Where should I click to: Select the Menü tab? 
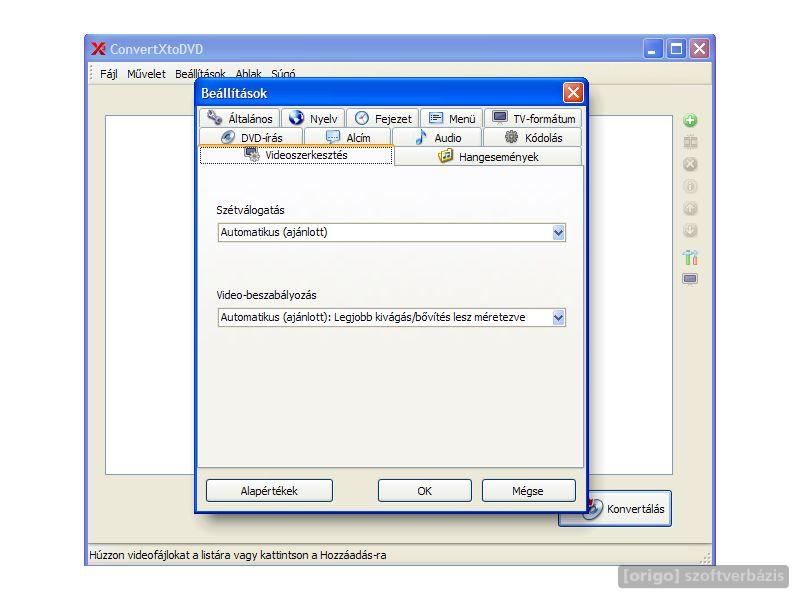coord(452,118)
